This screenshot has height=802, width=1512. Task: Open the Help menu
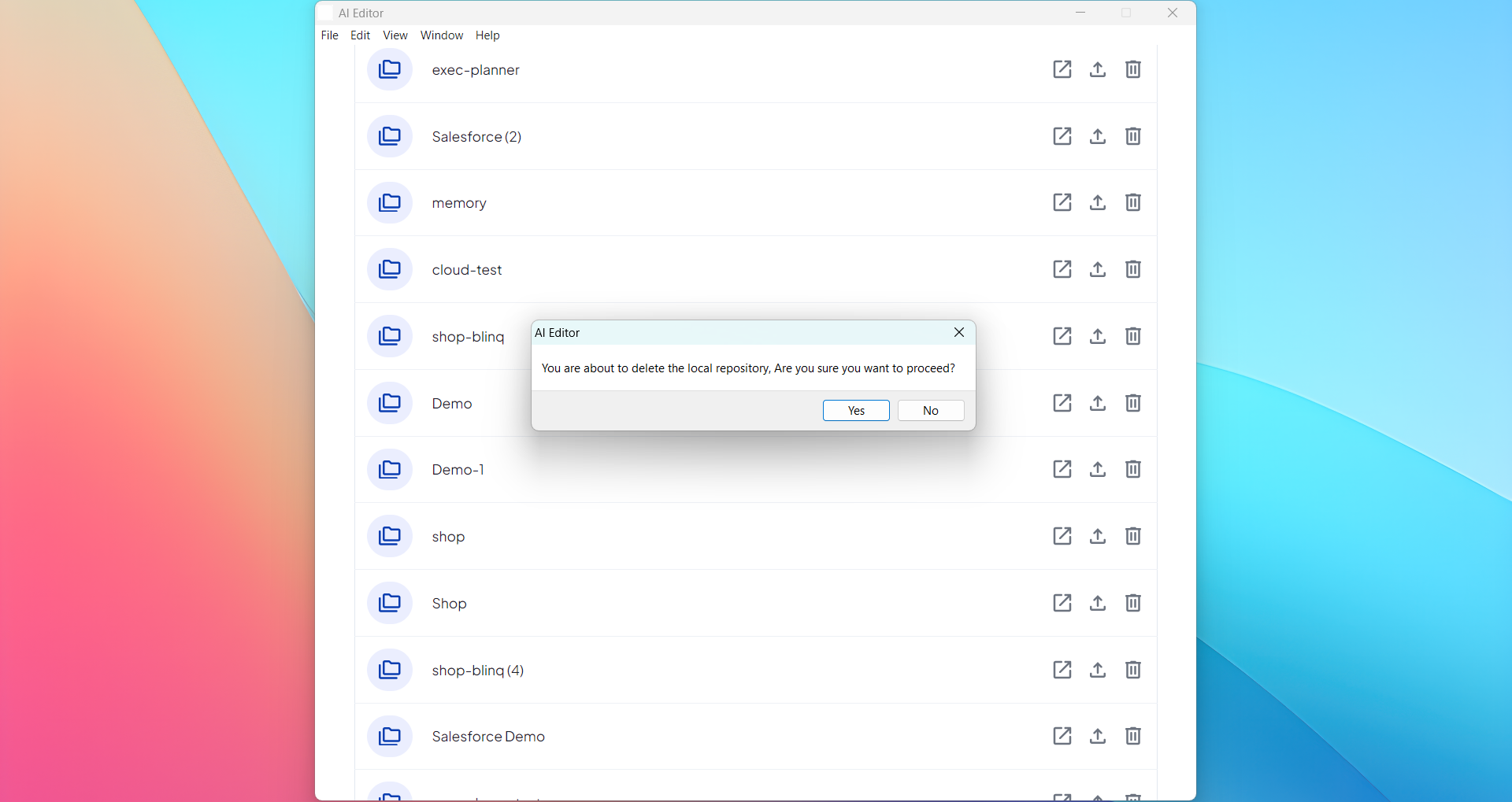pos(487,35)
